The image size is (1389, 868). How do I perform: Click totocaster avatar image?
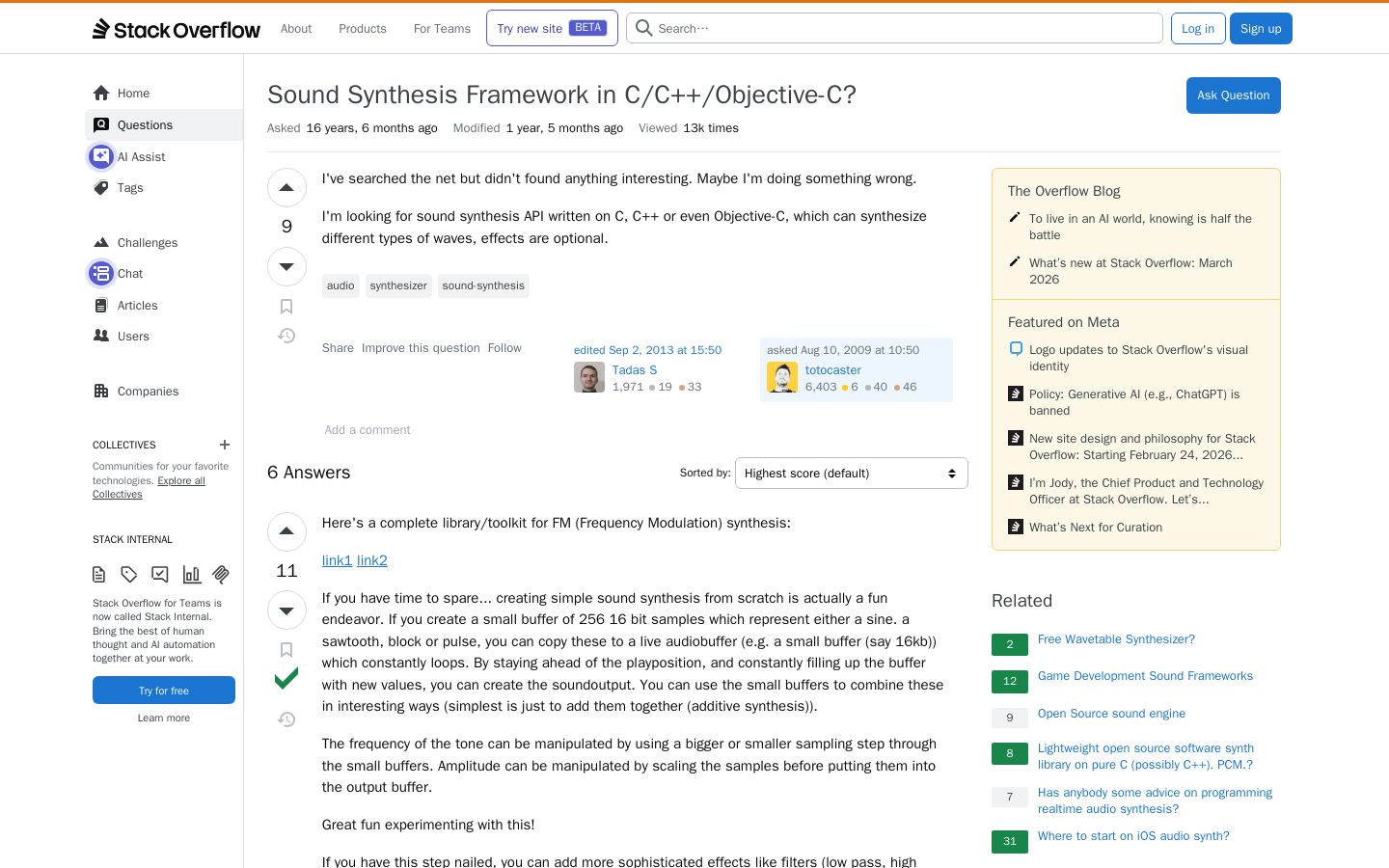pyautogui.click(x=782, y=377)
